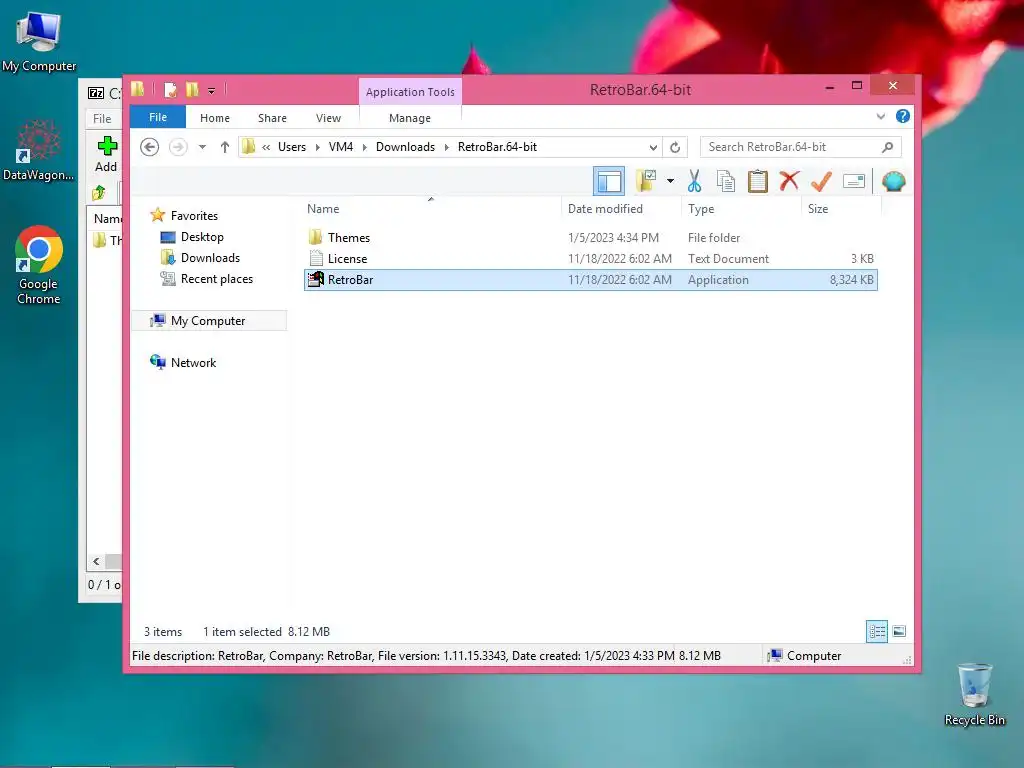Click Users in the address breadcrumb
Viewport: 1024px width, 768px height.
292,147
